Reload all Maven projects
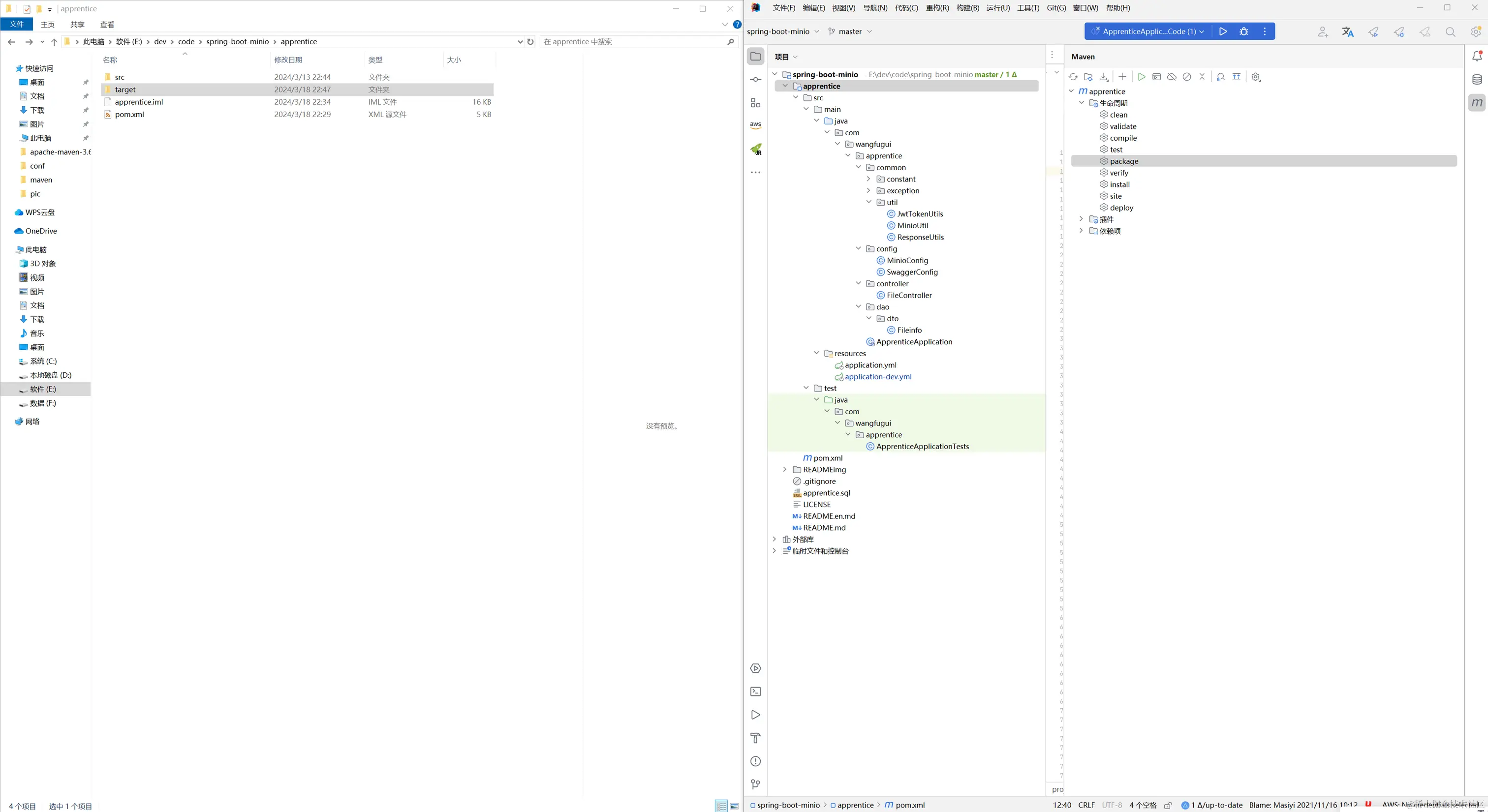 click(x=1073, y=77)
